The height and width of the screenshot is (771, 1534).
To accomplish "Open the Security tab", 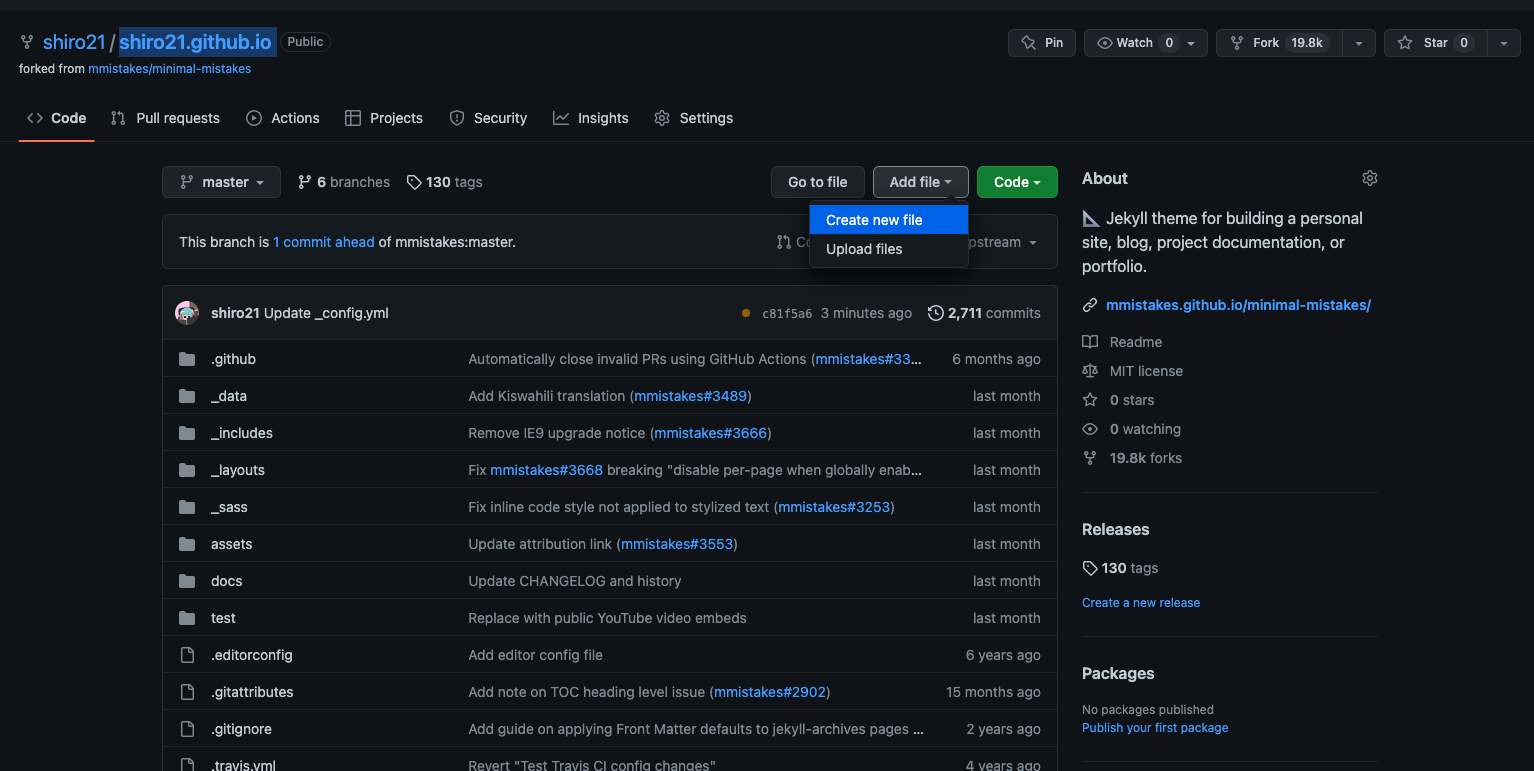I will [x=488, y=118].
